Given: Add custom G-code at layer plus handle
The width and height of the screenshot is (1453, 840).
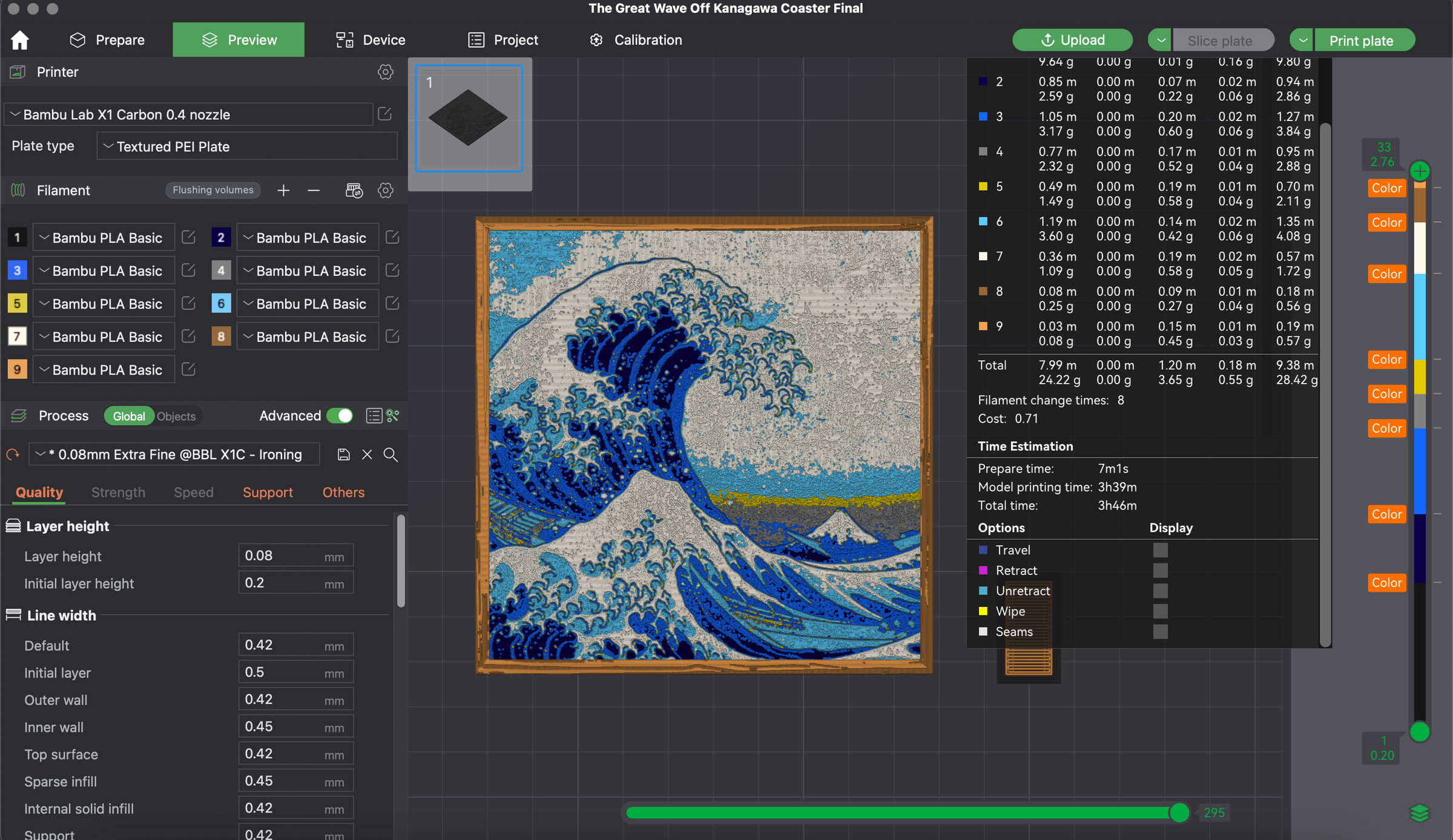Looking at the screenshot, I should [x=1420, y=171].
